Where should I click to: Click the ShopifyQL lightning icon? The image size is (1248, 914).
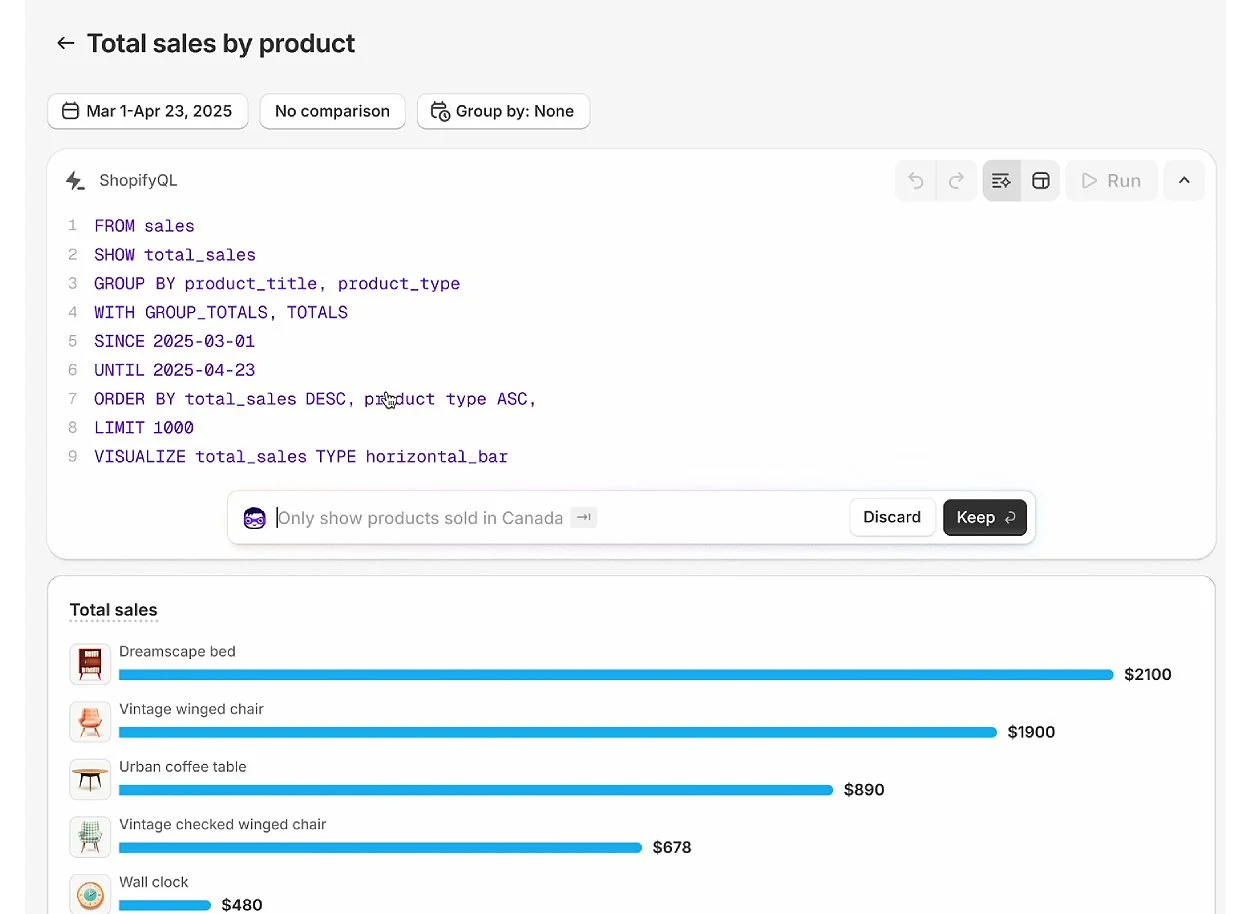pyautogui.click(x=75, y=181)
